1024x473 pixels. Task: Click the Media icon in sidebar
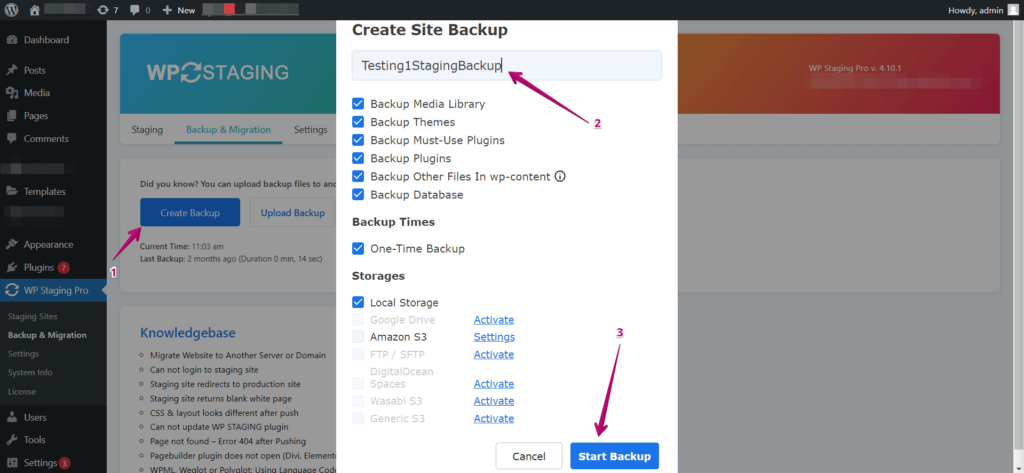click(12, 93)
